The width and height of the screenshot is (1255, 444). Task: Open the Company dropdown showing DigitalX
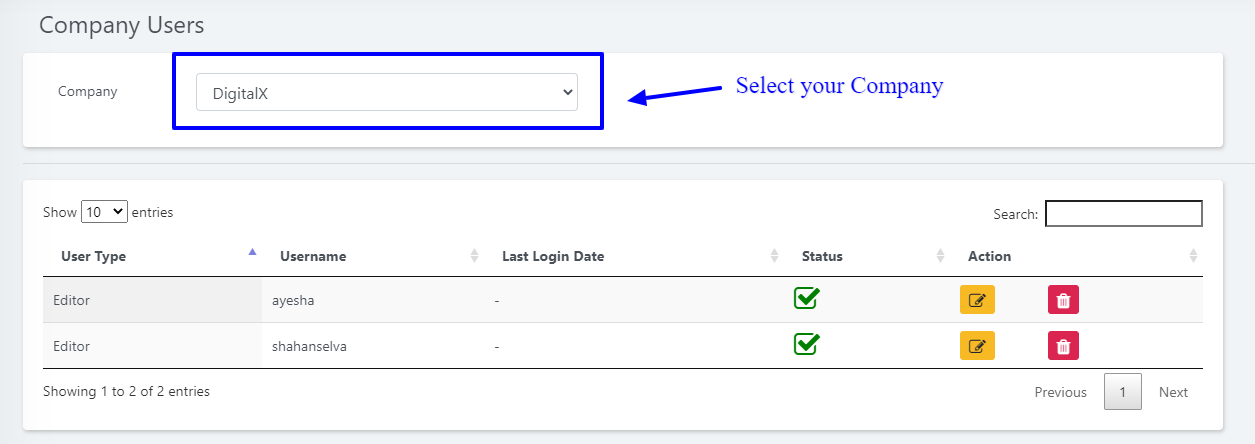pos(386,92)
